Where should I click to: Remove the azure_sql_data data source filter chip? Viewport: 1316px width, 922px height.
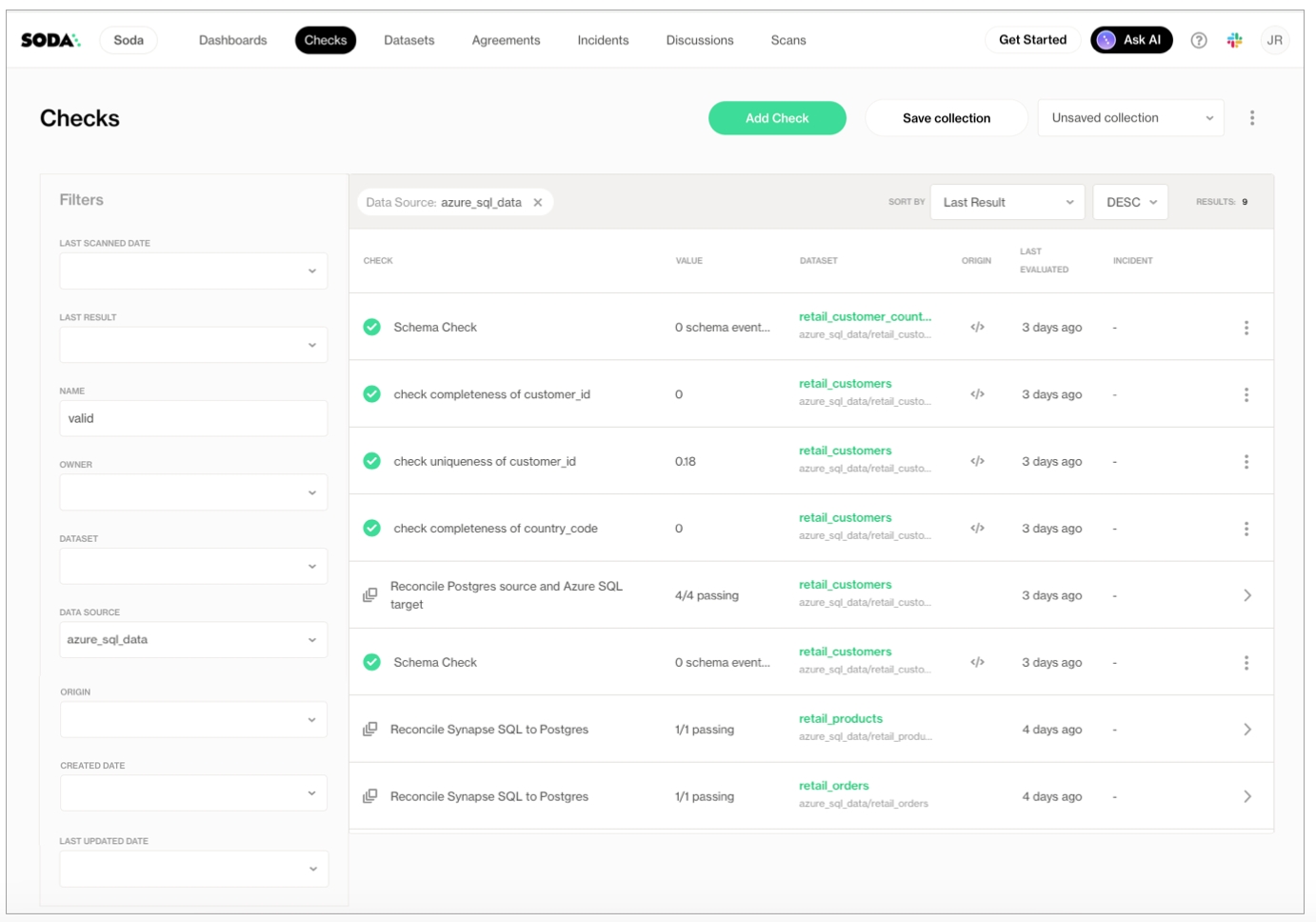[538, 203]
